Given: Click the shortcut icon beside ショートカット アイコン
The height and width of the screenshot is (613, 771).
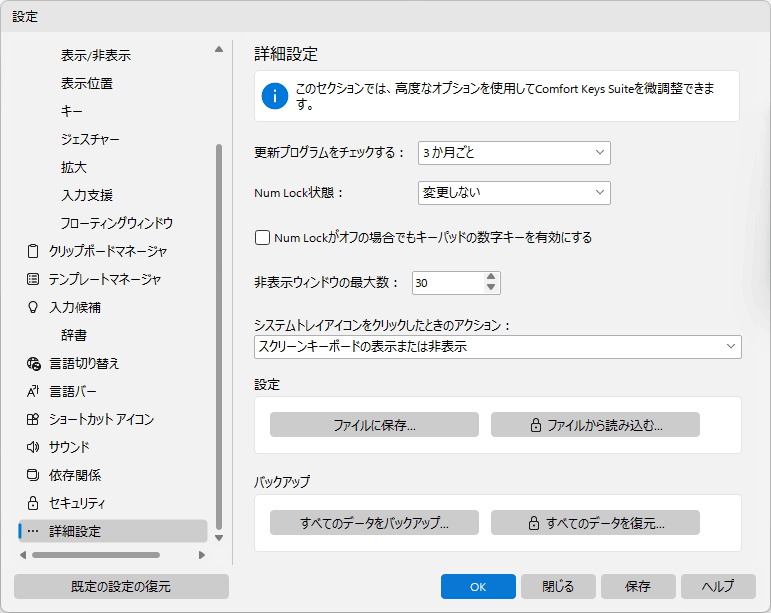Looking at the screenshot, I should click(x=33, y=419).
